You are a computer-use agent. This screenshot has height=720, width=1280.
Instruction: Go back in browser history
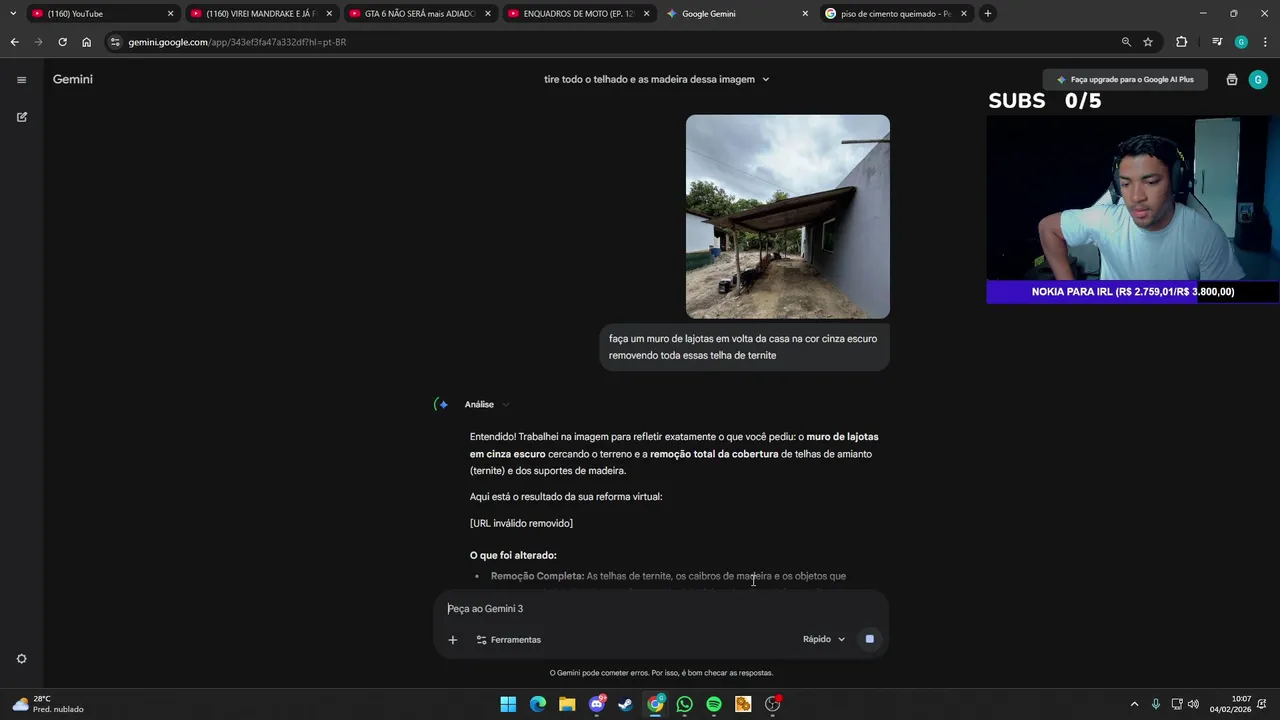[14, 42]
